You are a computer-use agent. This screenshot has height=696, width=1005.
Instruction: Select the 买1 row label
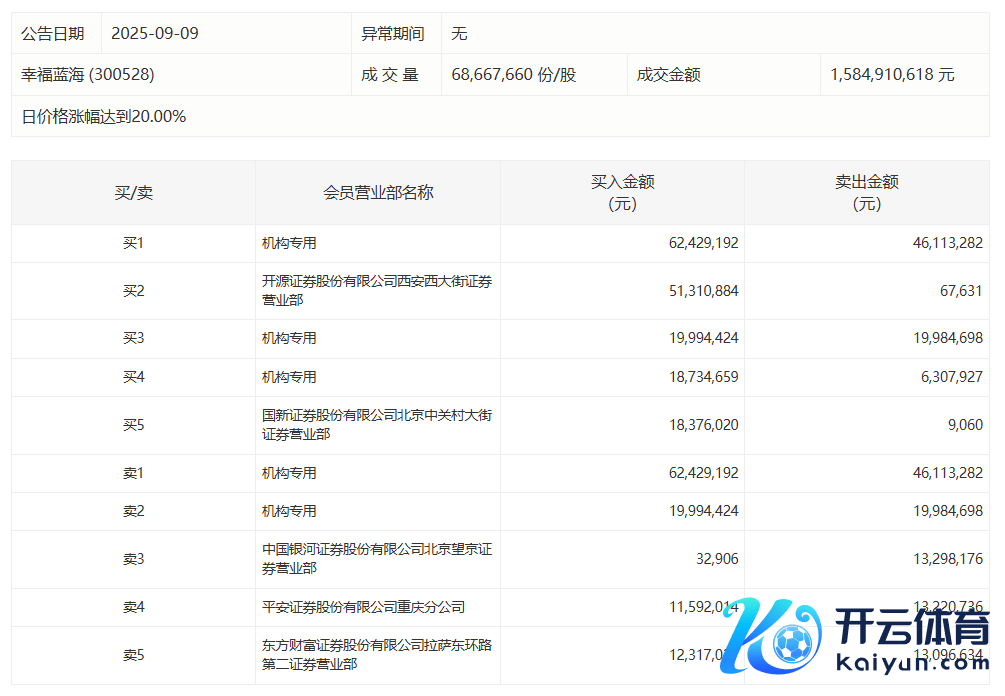point(133,243)
